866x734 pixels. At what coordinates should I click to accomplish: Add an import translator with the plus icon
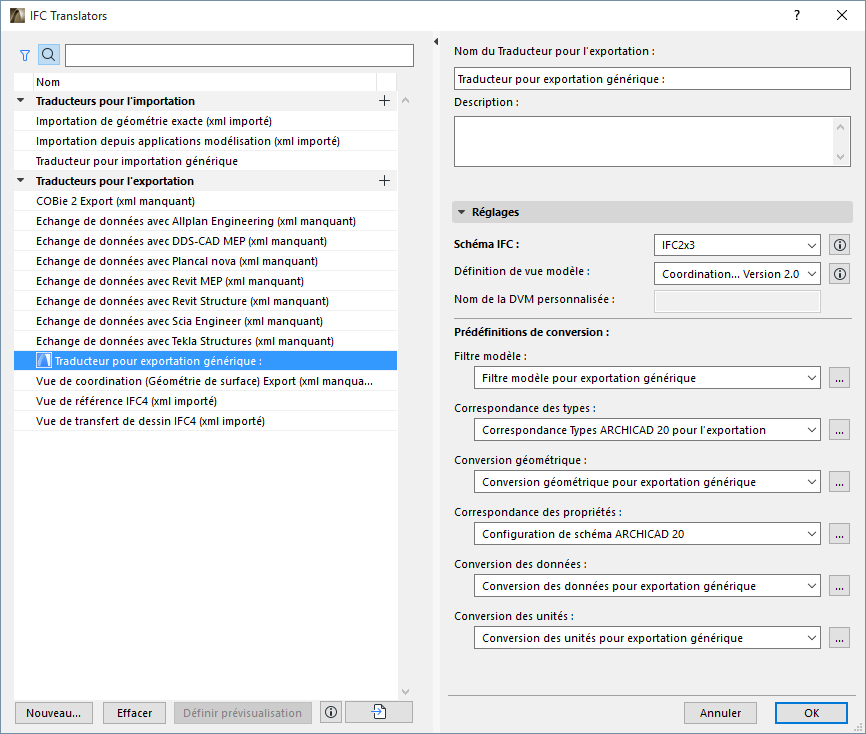384,100
